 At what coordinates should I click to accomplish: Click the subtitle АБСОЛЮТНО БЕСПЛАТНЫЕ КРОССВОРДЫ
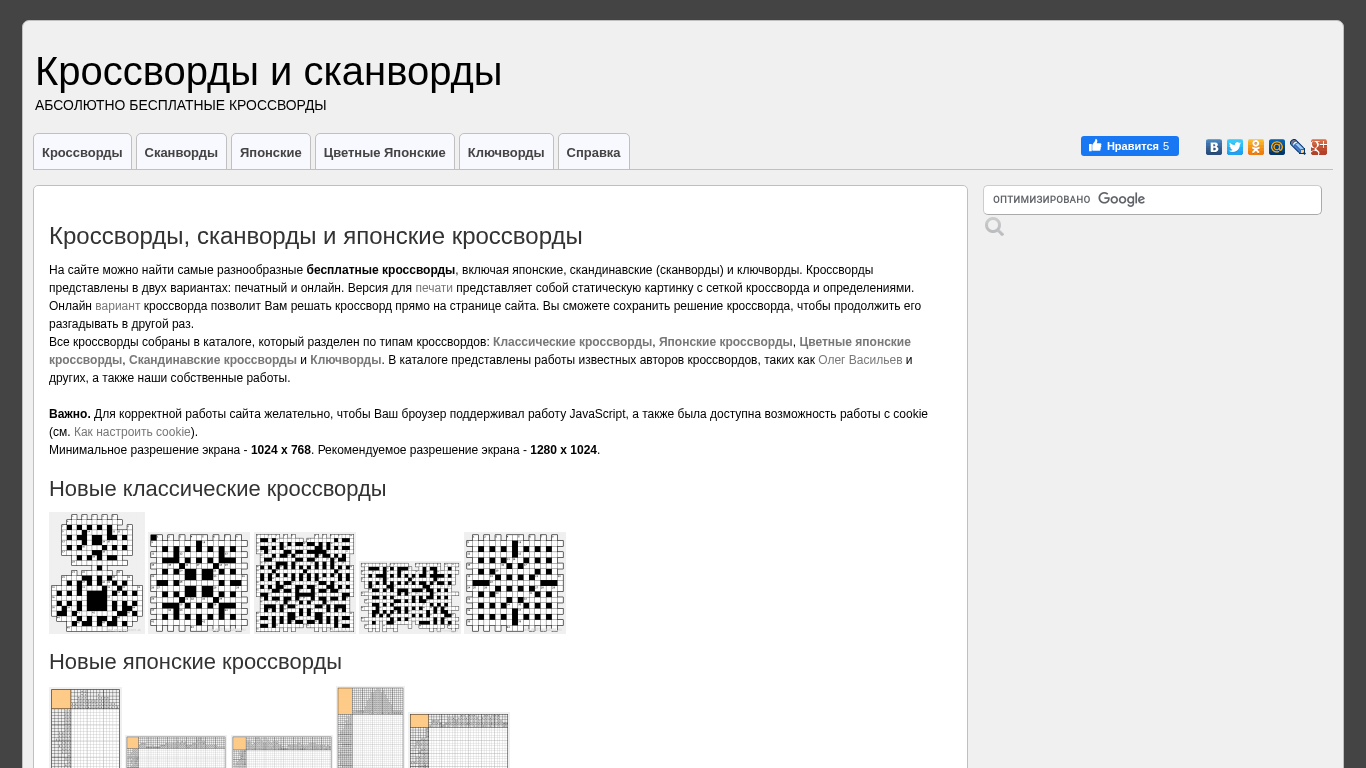[181, 105]
